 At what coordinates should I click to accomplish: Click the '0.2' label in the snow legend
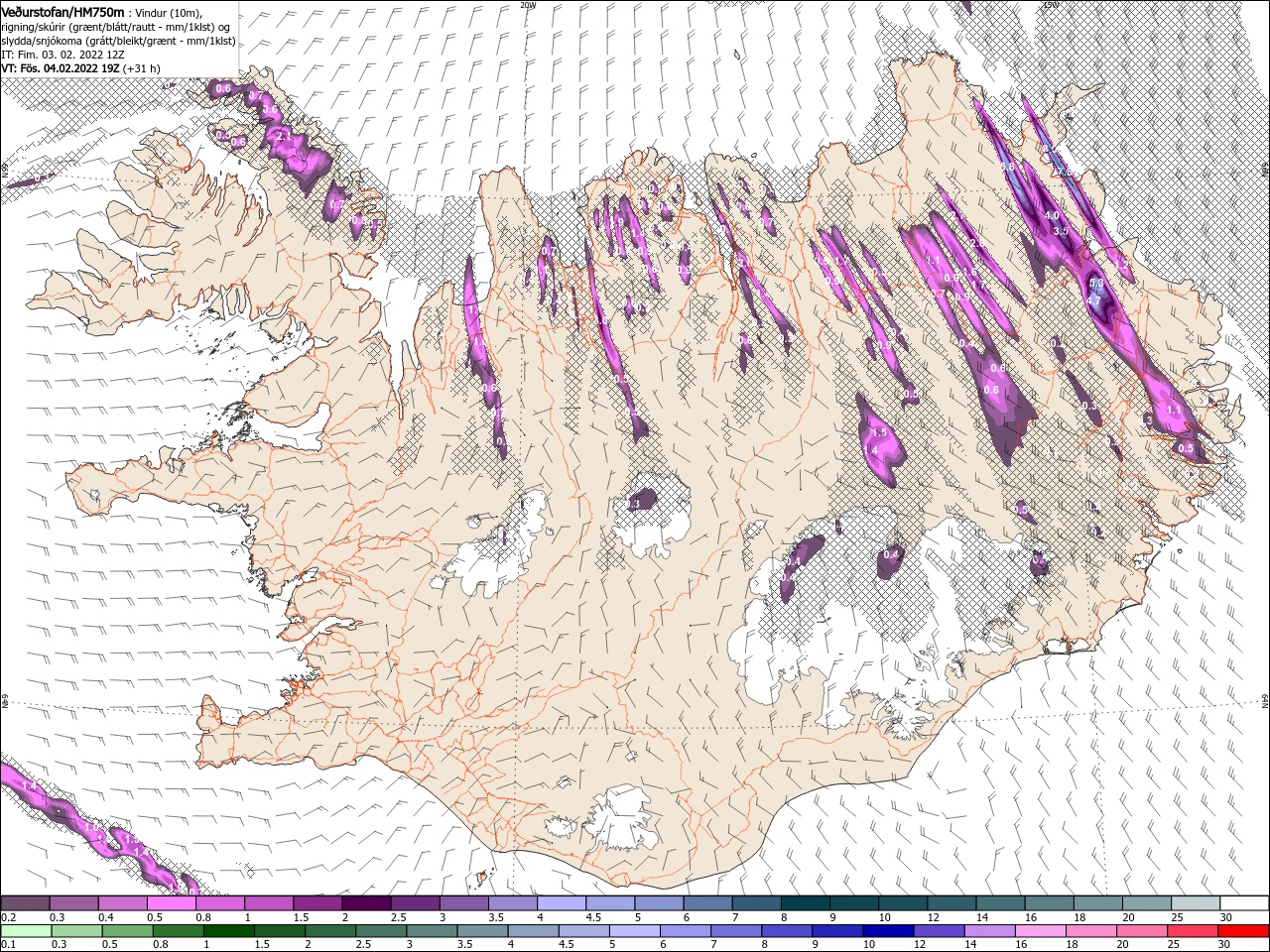coord(9,917)
